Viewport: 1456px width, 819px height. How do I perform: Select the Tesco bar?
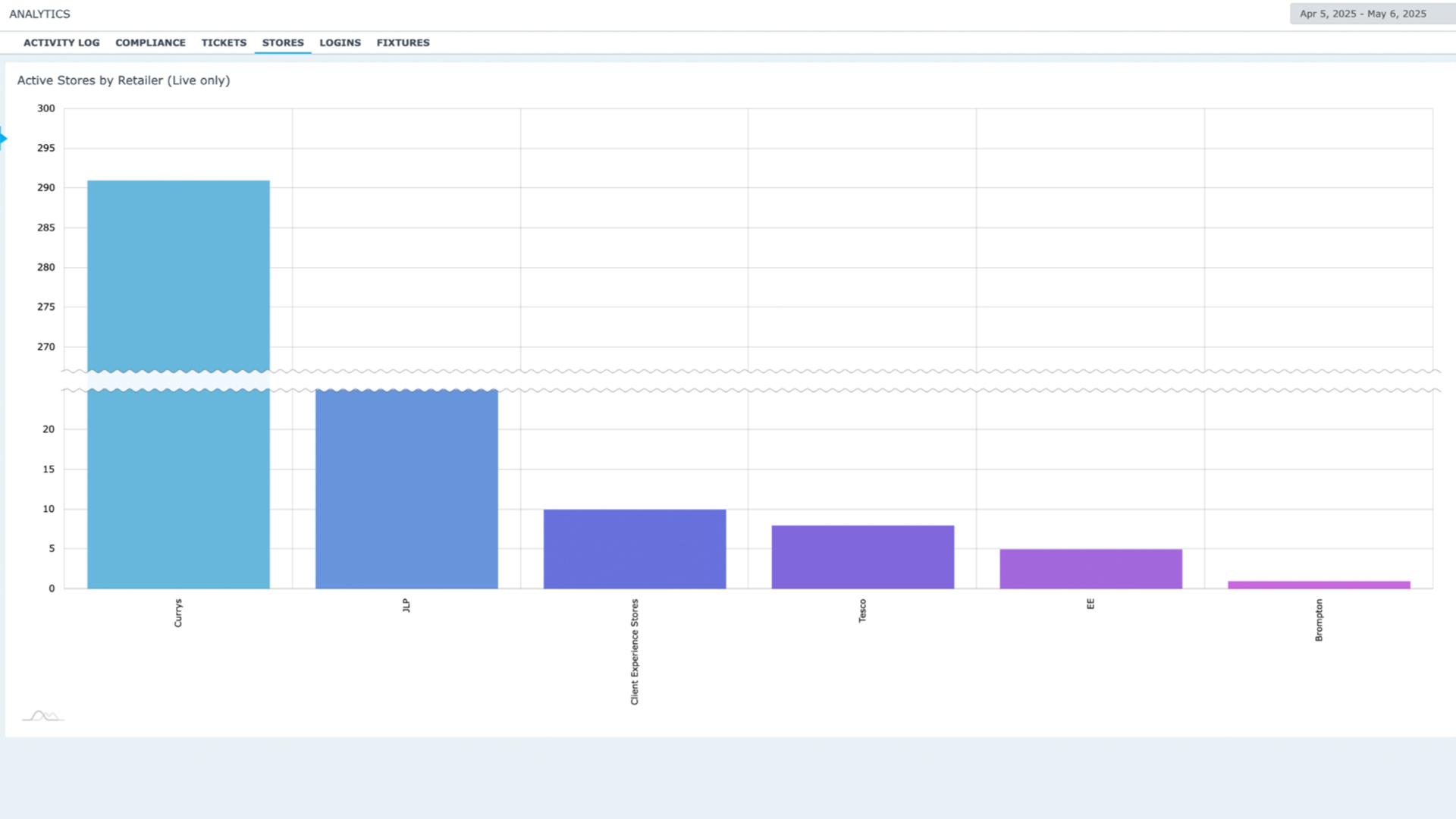click(x=863, y=557)
